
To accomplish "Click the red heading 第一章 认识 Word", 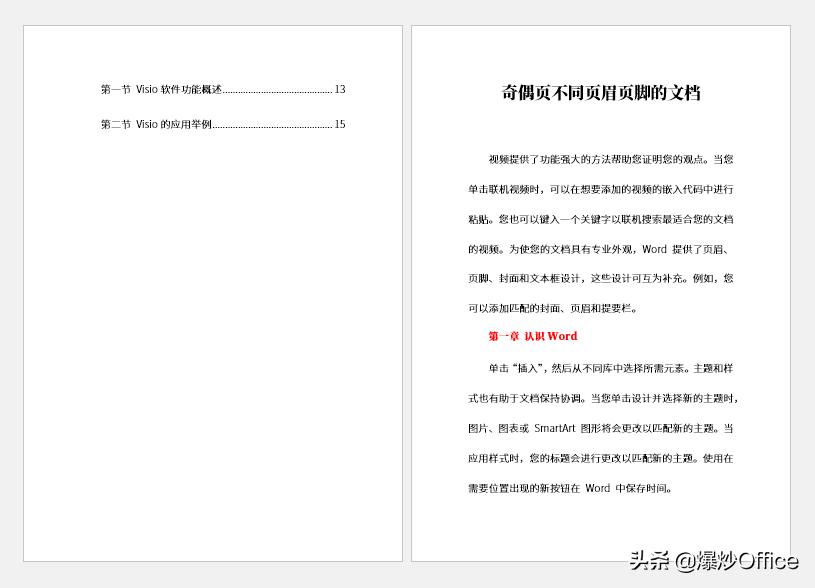I will pyautogui.click(x=531, y=336).
